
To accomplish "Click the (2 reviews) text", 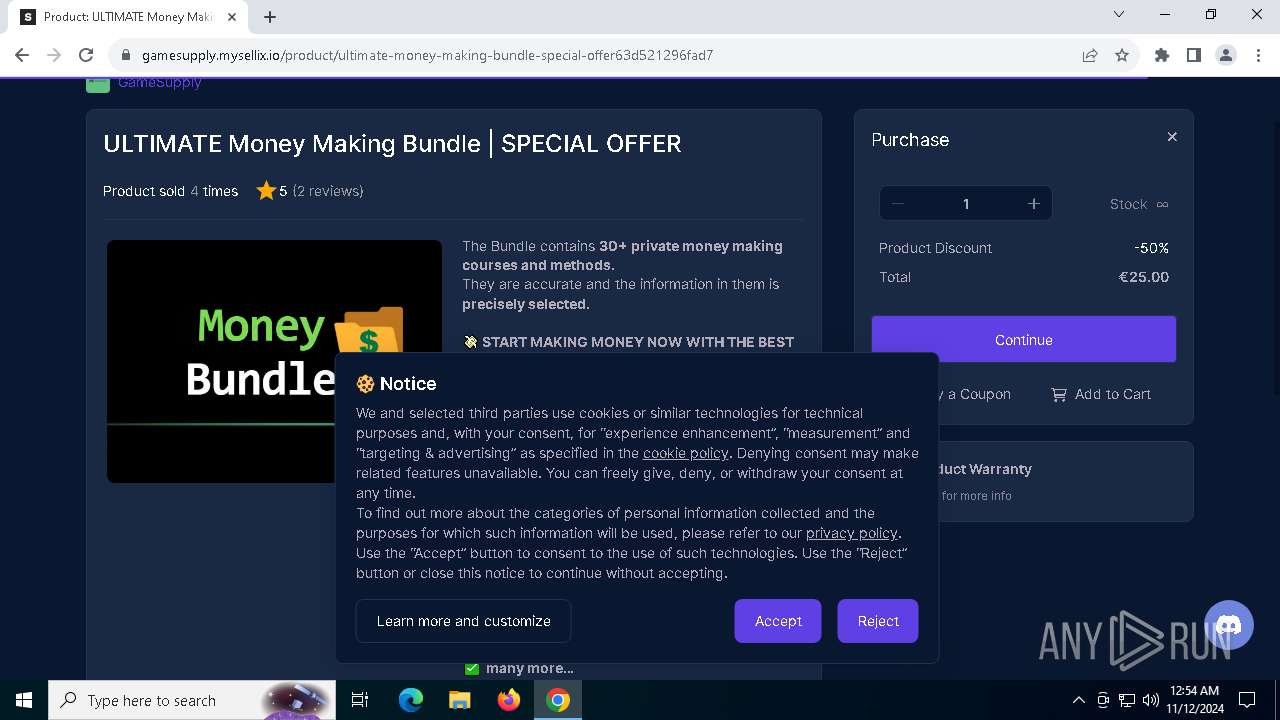I will (x=328, y=191).
